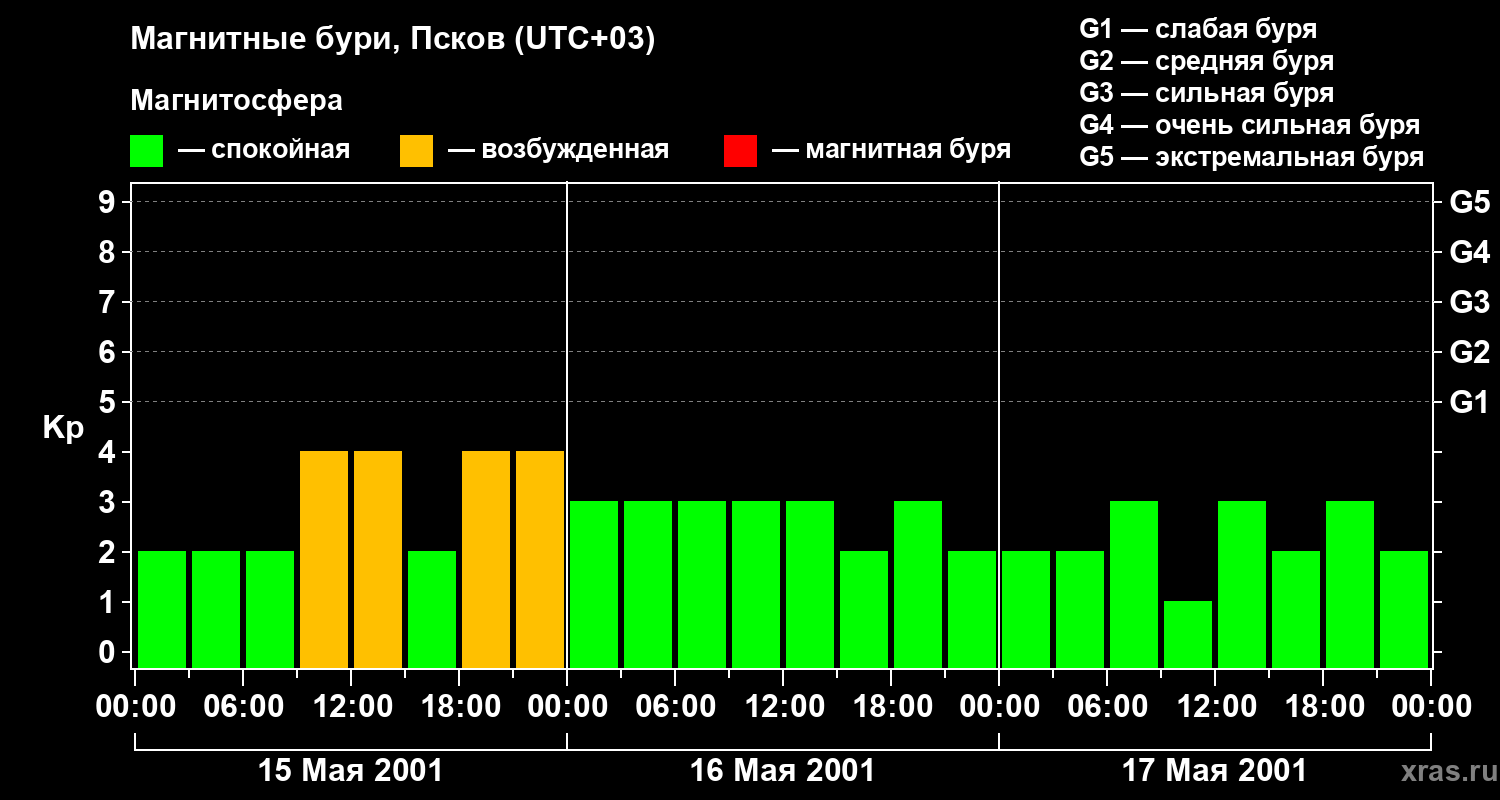This screenshot has width=1500, height=800.
Task: Click the 'G1 — слабая буря' legend line
Action: coord(1197,29)
